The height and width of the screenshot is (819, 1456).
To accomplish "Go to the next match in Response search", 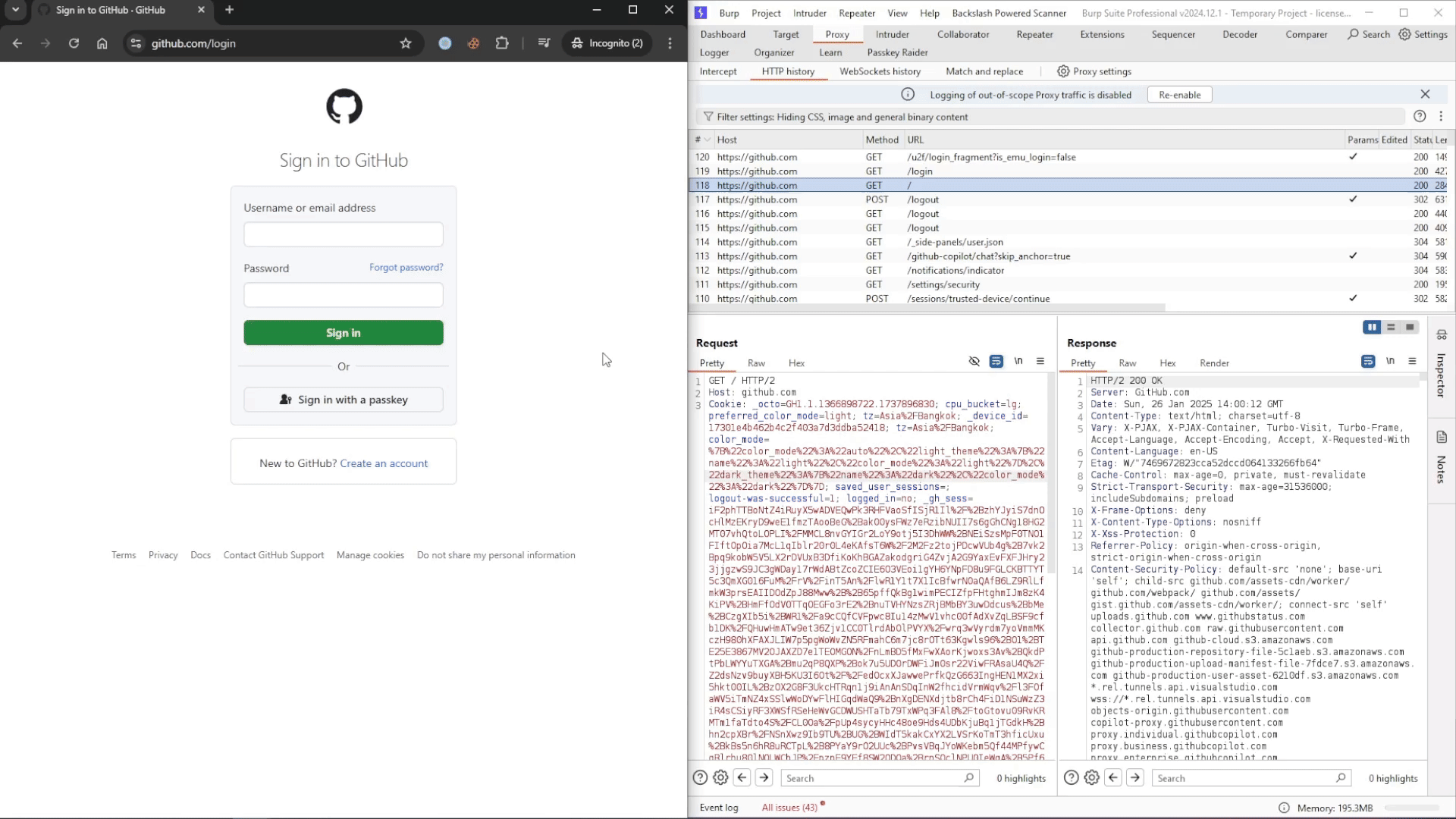I will point(1135,777).
